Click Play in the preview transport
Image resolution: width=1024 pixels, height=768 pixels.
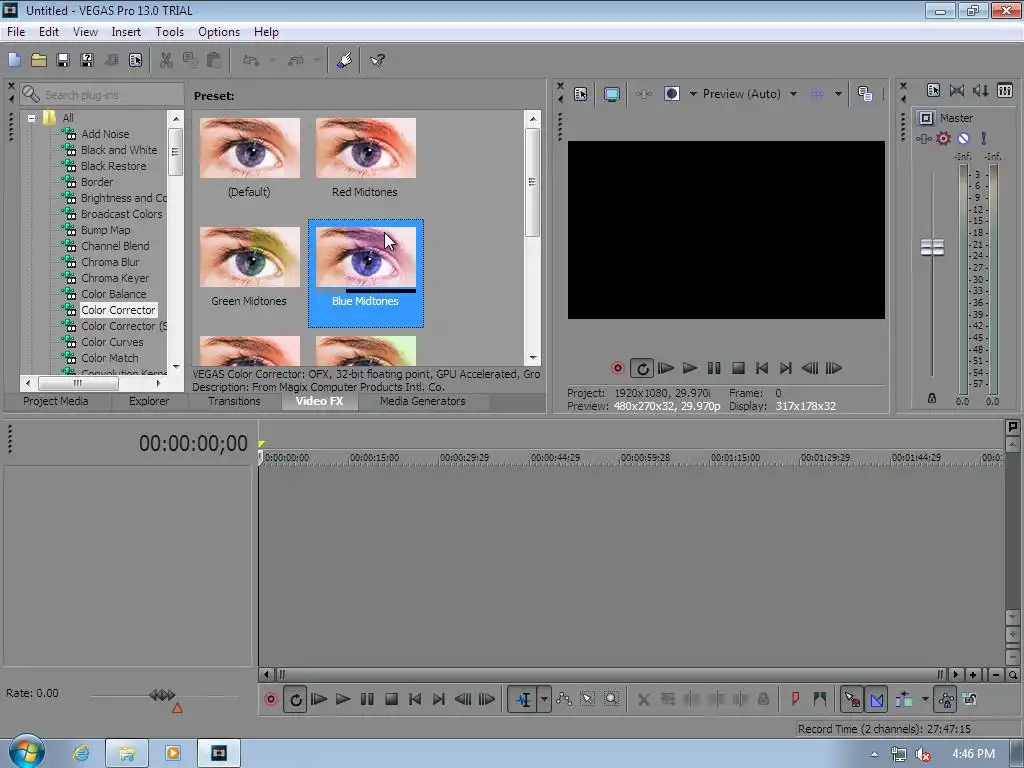(690, 368)
